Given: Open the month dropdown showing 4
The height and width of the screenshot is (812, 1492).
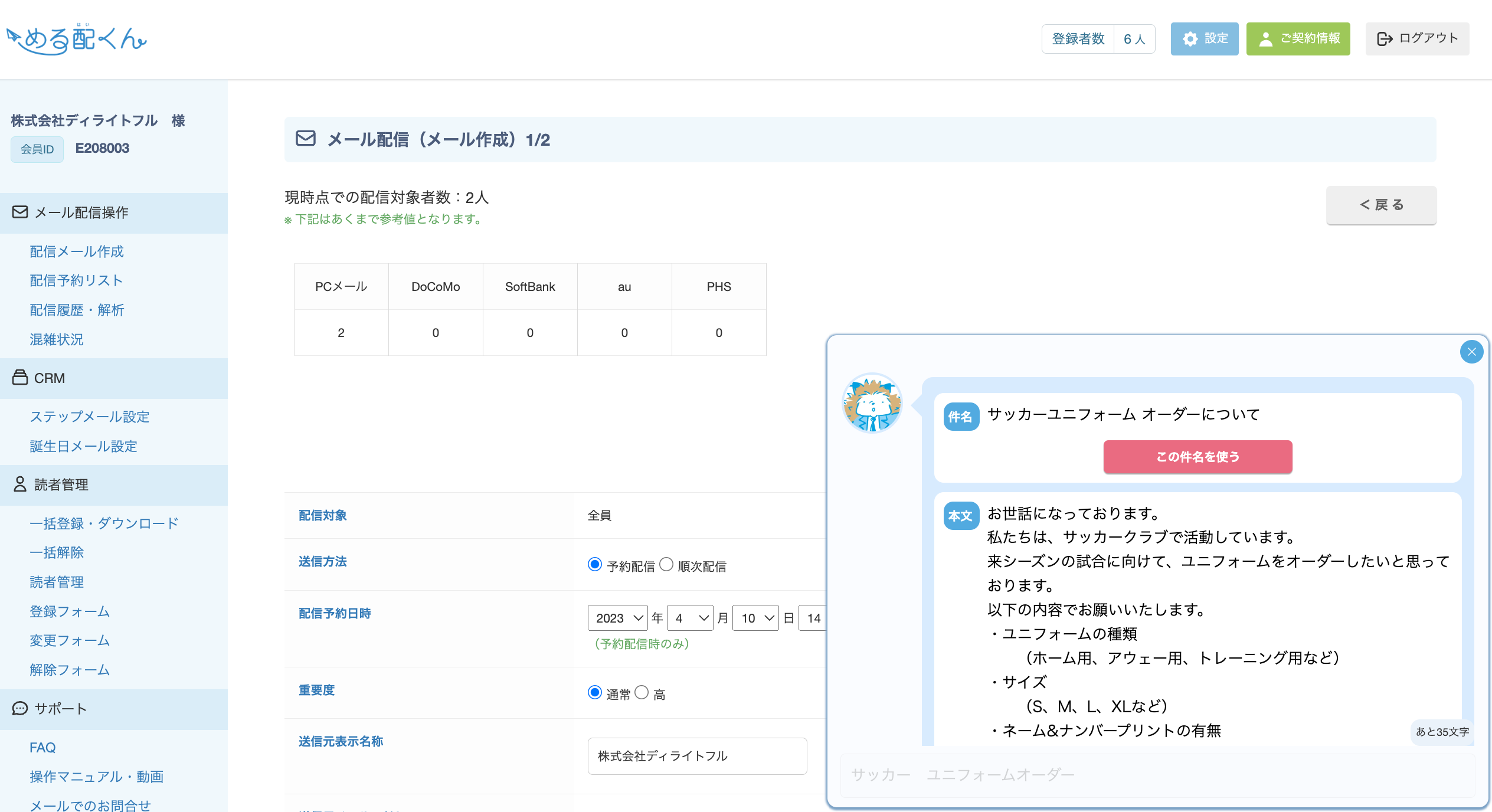Looking at the screenshot, I should point(690,618).
